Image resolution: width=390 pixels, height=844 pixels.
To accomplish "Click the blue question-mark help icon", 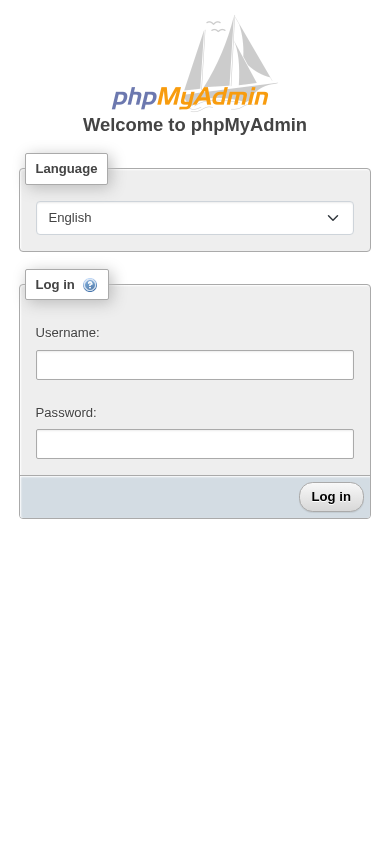I will pos(90,285).
